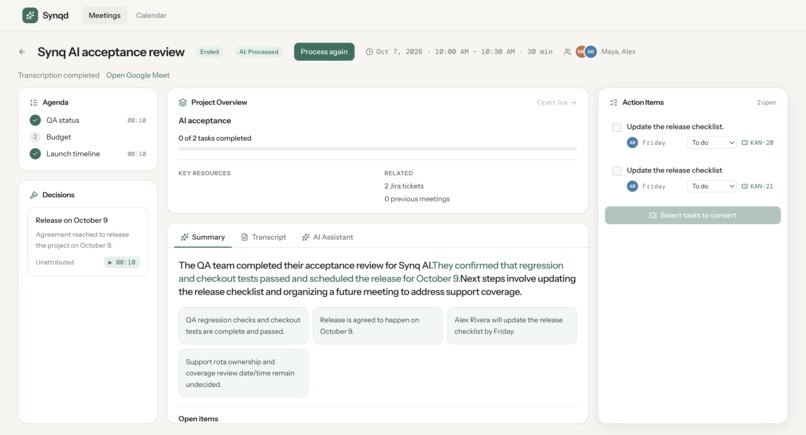Click assignee avatar on KAN-21 item
Viewport: 806px width, 435px height.
point(632,186)
